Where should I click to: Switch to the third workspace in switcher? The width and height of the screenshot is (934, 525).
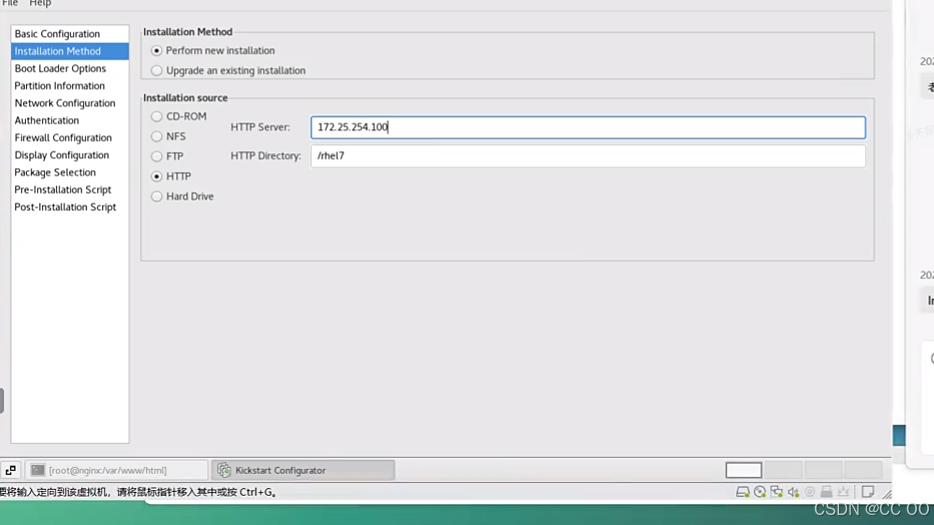823,470
